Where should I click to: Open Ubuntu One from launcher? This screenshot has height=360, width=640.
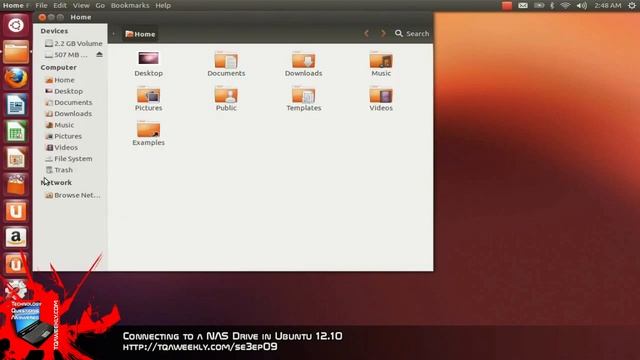(16, 211)
